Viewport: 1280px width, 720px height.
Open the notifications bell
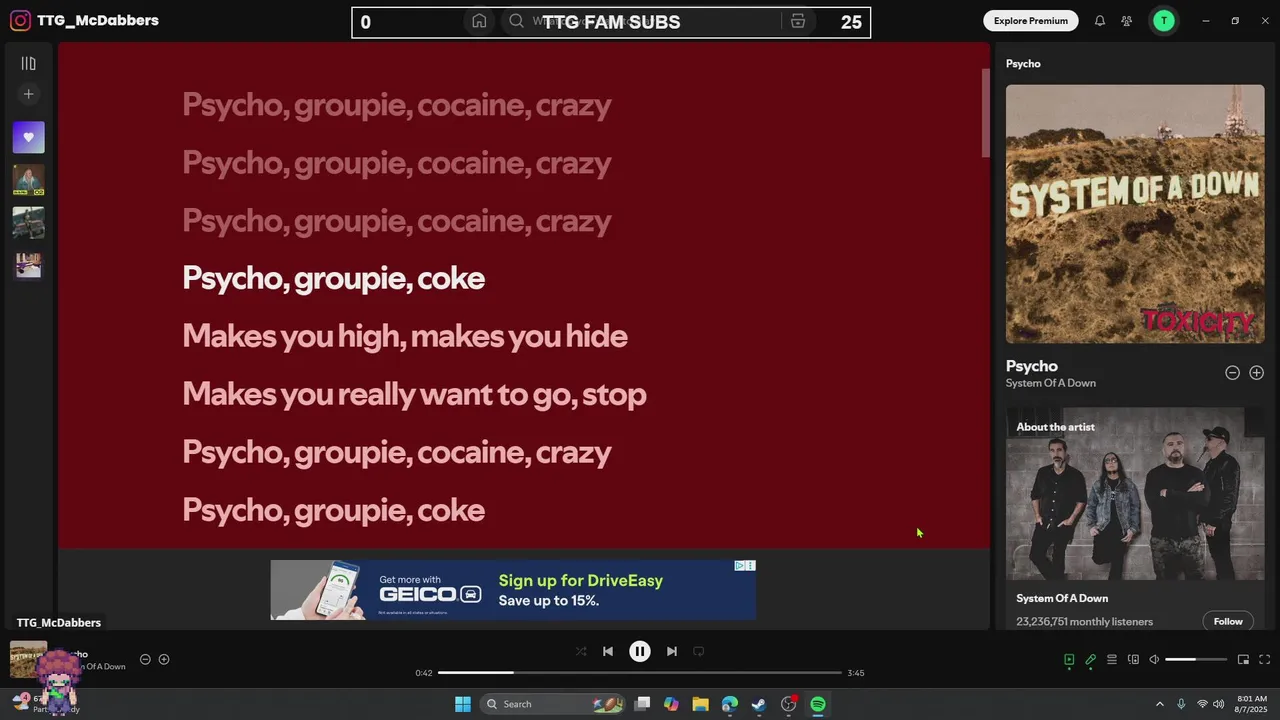(1100, 21)
